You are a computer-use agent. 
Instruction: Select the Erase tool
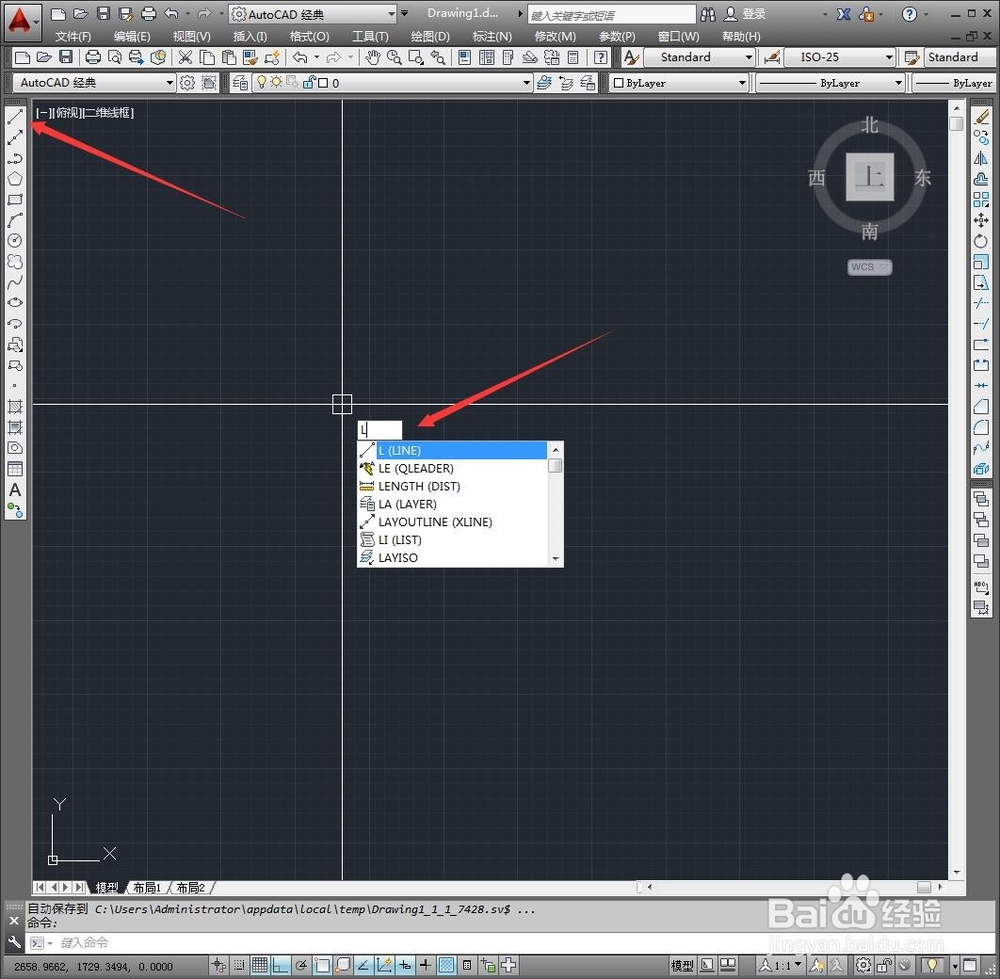(x=981, y=117)
